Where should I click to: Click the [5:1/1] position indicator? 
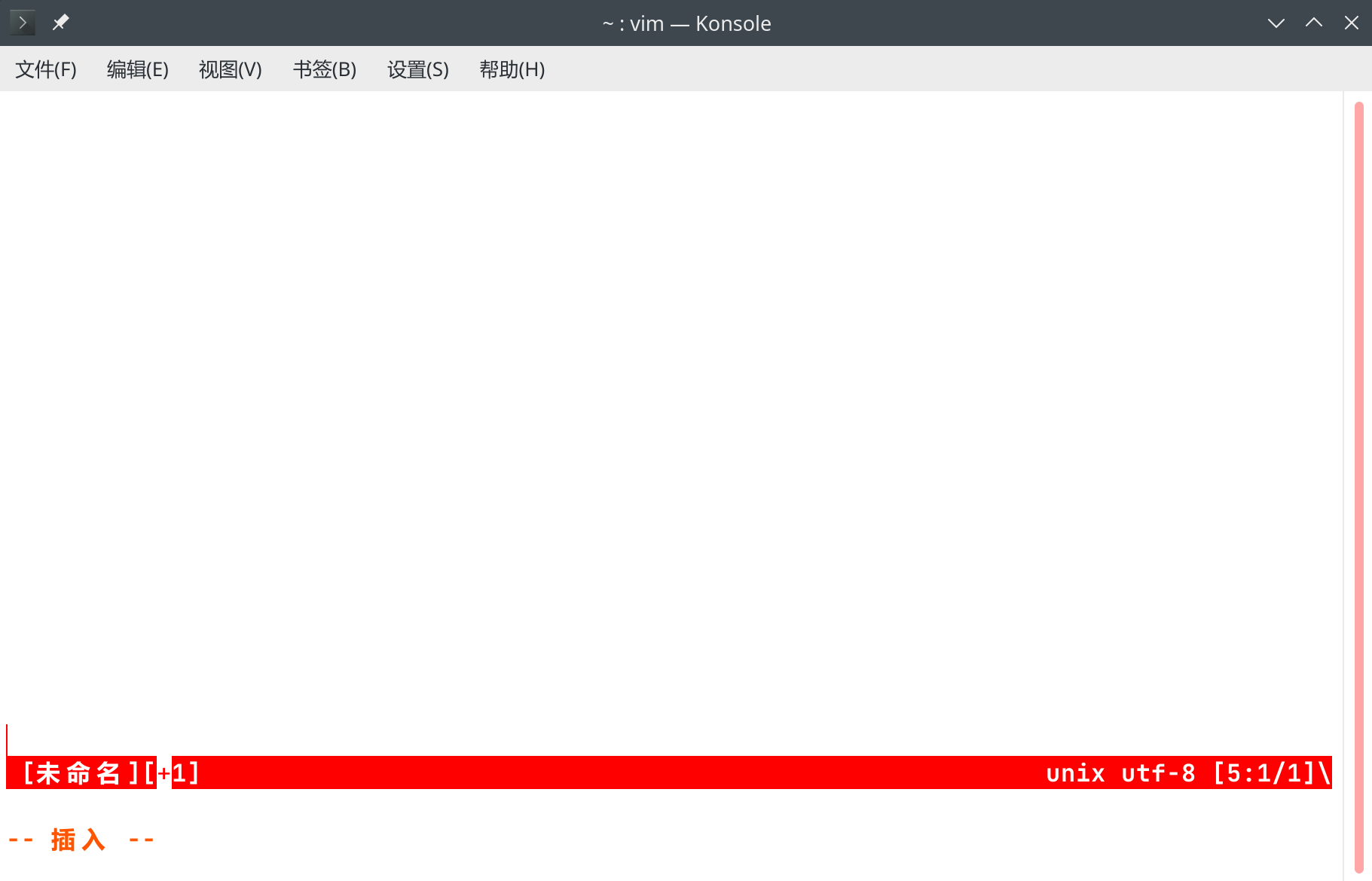tap(1264, 772)
